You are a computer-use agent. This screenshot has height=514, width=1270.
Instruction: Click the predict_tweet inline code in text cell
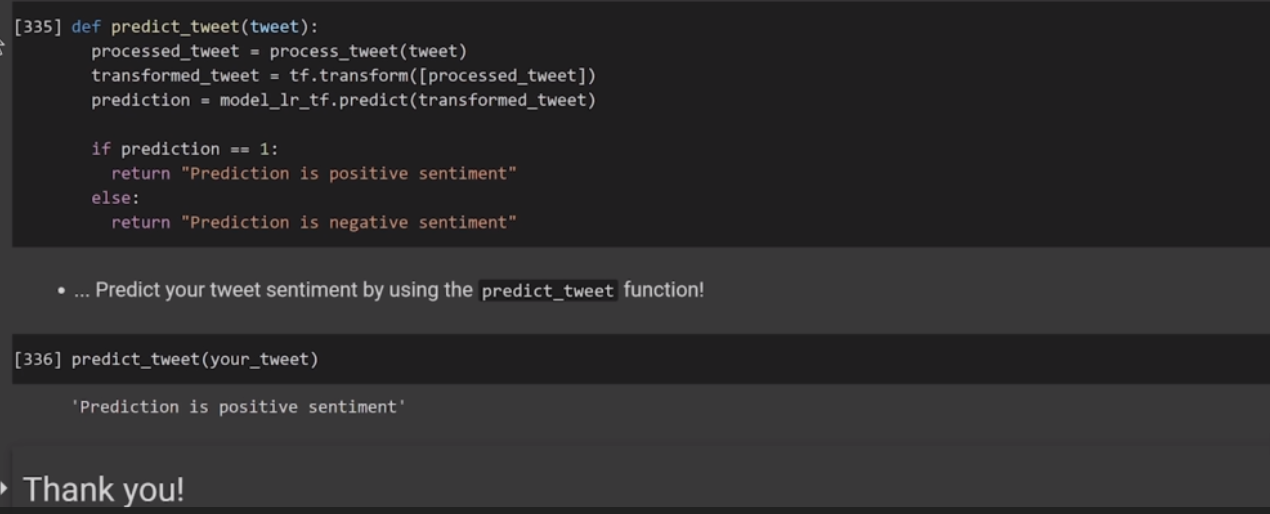coord(548,291)
